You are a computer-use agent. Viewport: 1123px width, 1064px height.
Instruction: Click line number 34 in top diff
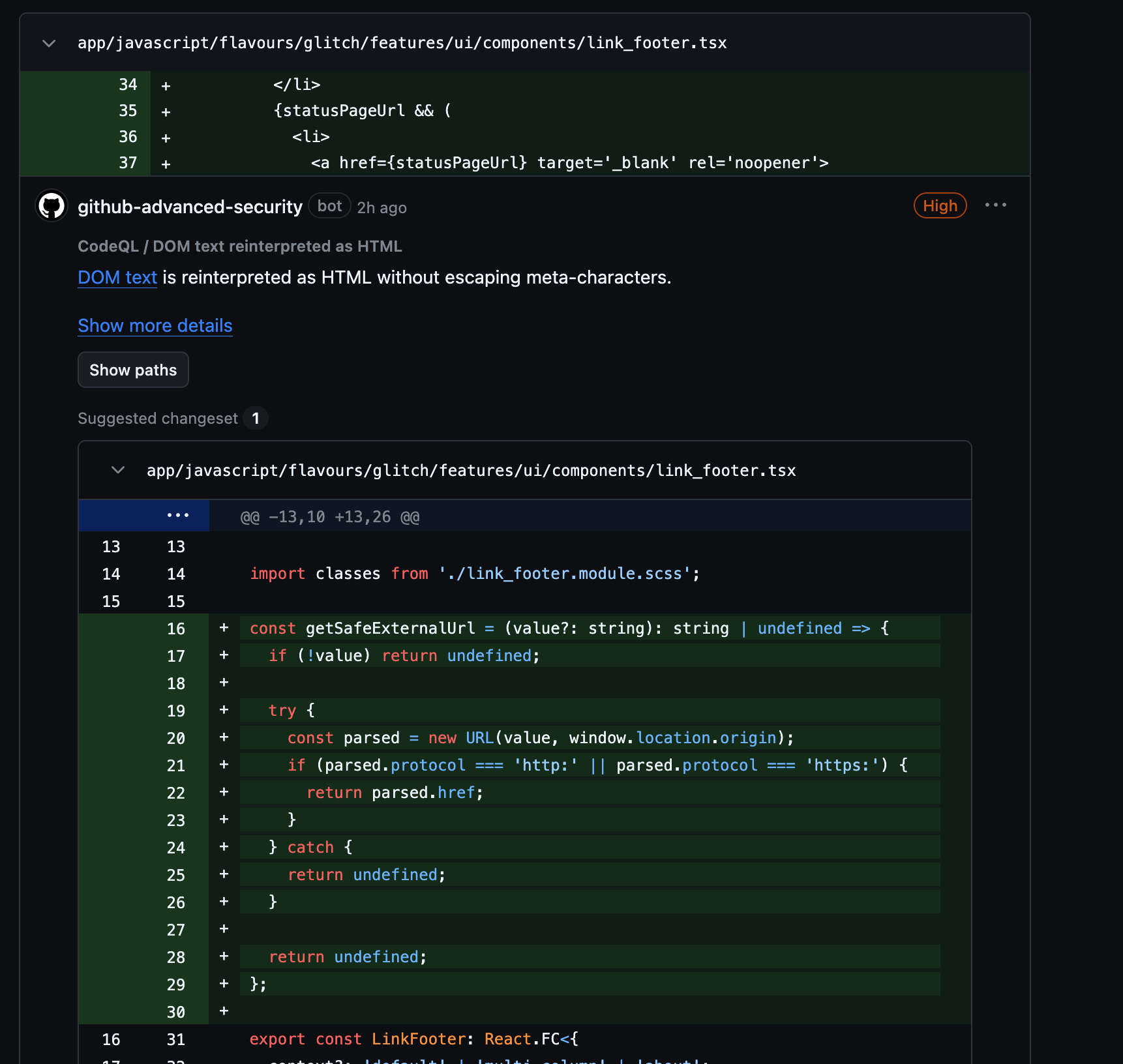[x=128, y=85]
